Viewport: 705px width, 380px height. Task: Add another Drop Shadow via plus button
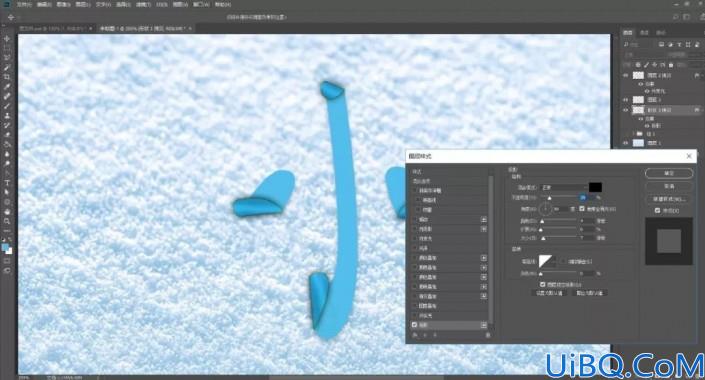point(484,325)
